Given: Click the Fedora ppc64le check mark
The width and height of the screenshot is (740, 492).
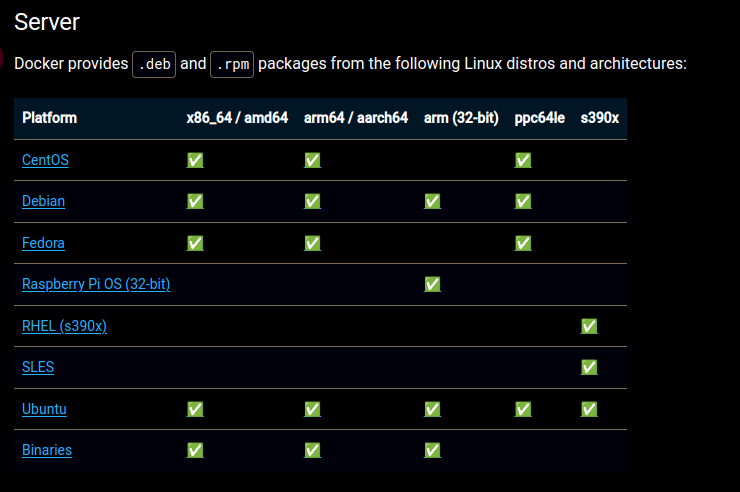Looking at the screenshot, I should pyautogui.click(x=523, y=243).
